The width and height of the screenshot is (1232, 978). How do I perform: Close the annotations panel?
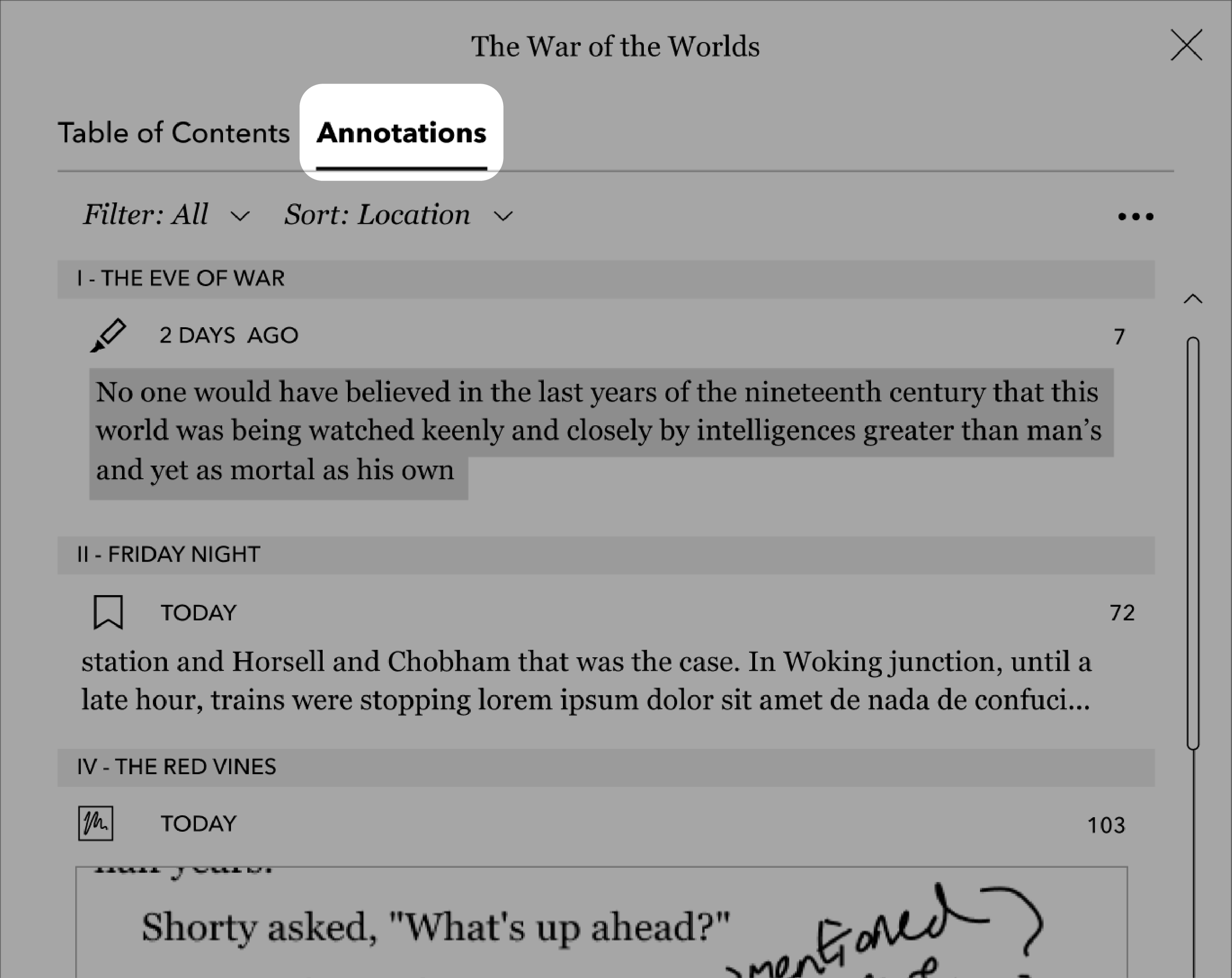(x=1186, y=44)
